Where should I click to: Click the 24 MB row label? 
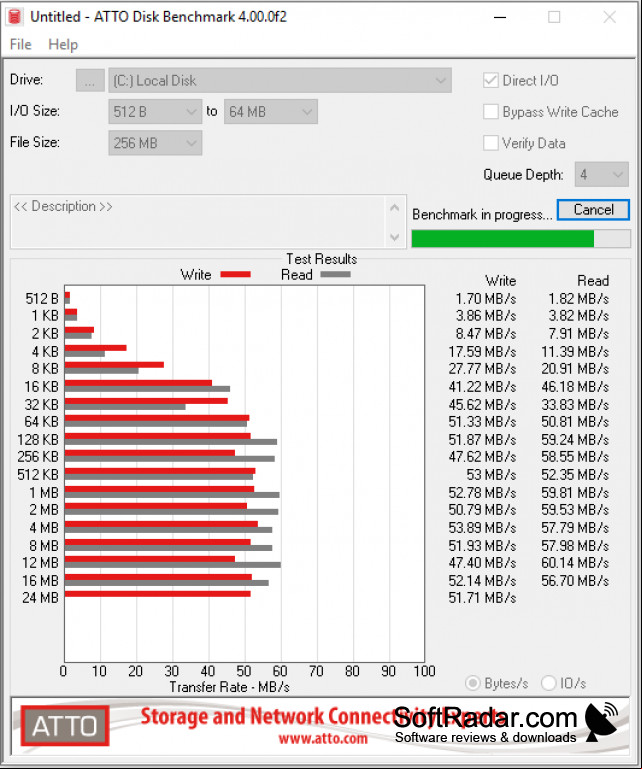[41, 598]
